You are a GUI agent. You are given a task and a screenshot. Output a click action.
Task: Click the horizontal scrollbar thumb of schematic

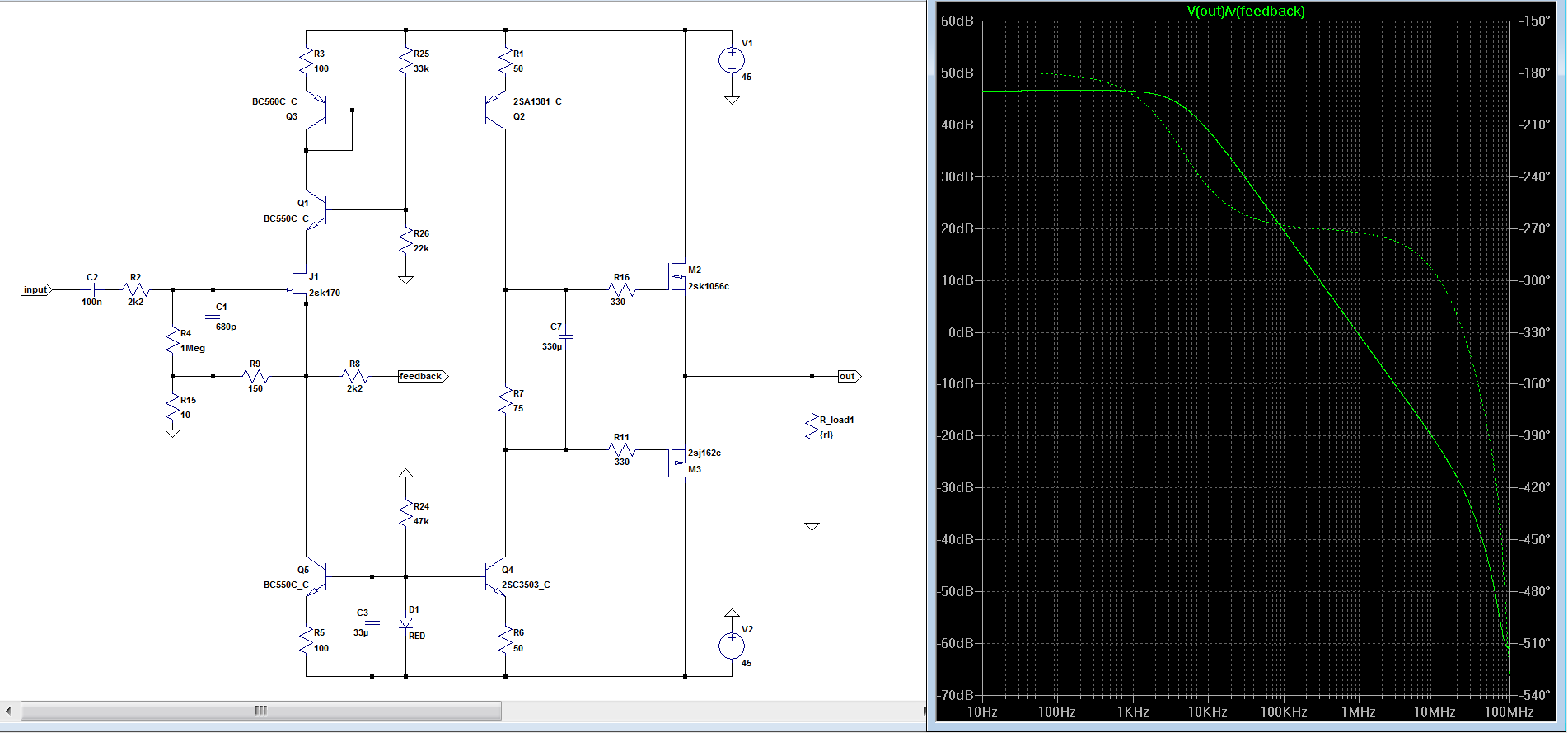coord(260,711)
